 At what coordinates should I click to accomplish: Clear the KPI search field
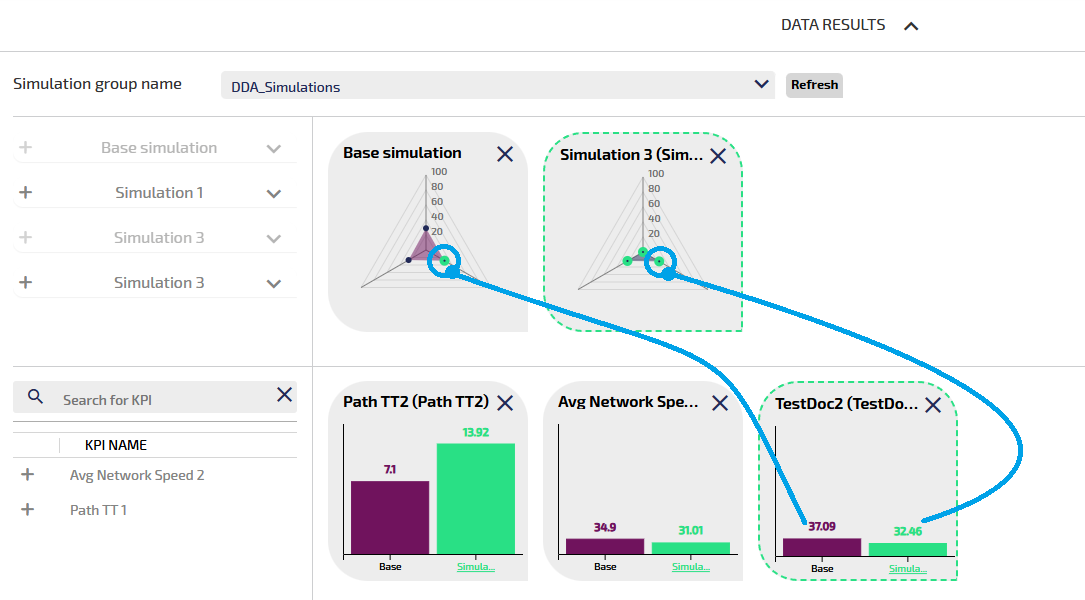284,396
